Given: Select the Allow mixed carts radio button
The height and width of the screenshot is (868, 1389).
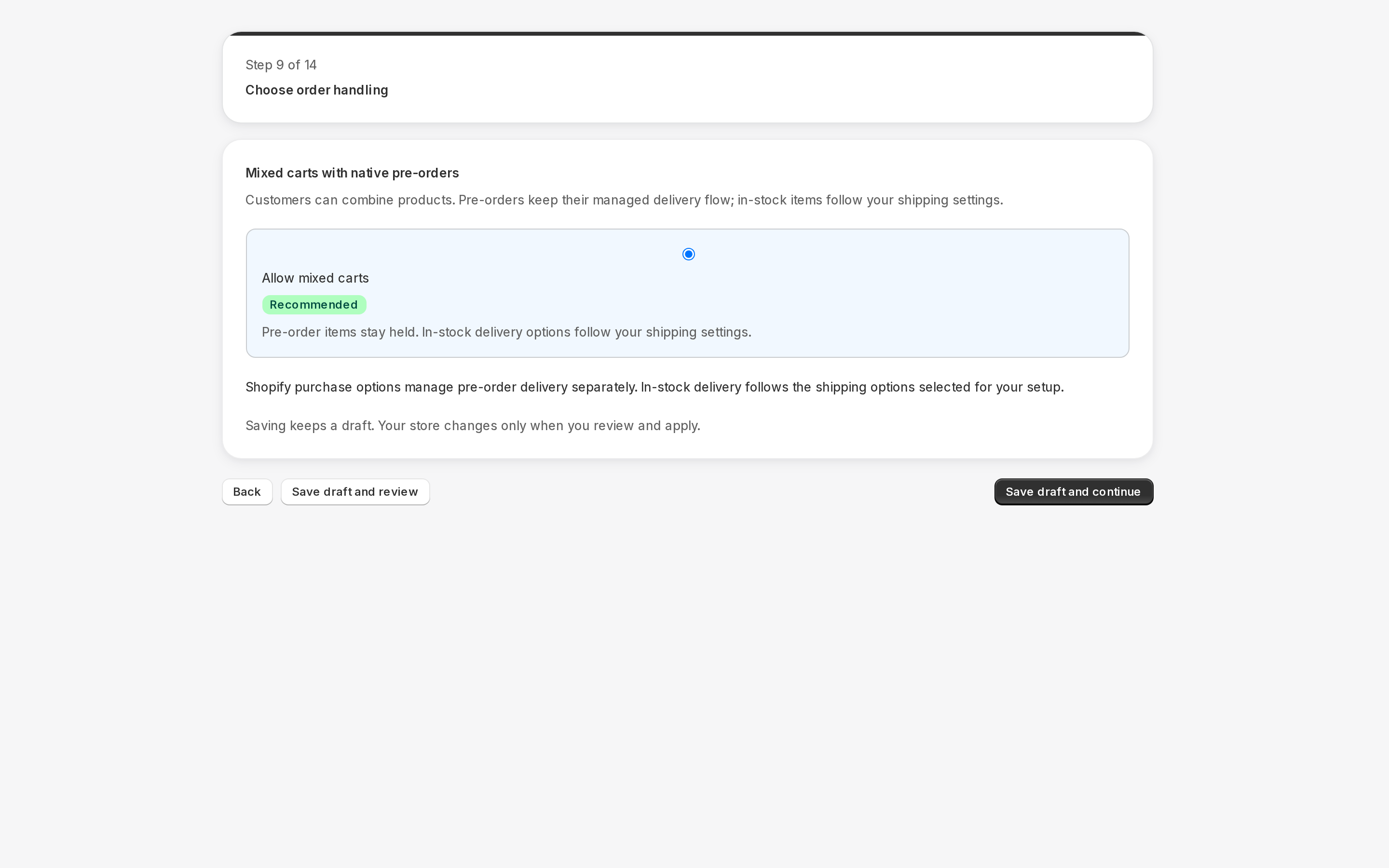Looking at the screenshot, I should tap(688, 254).
